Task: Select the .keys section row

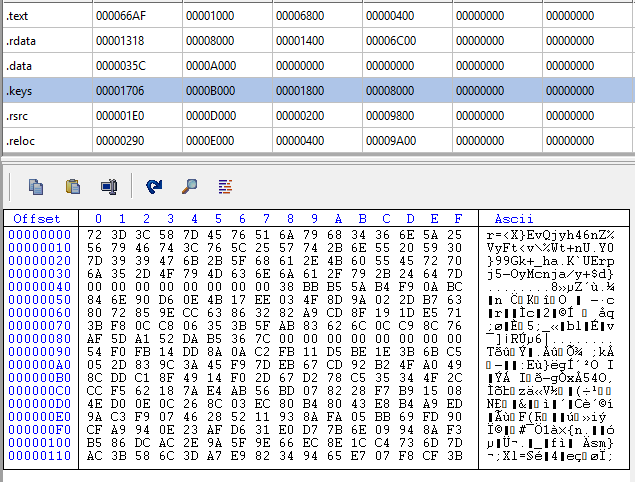Action: [45, 91]
